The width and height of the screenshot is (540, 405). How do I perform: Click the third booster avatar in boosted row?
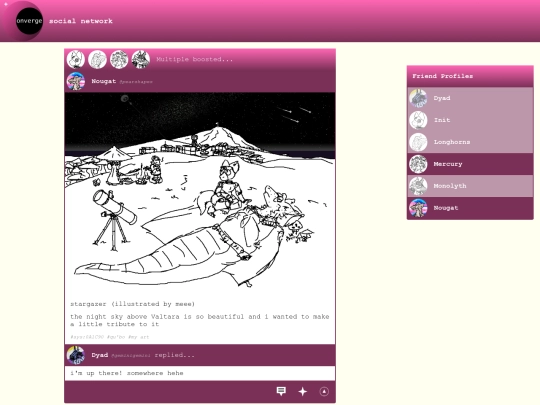click(119, 59)
